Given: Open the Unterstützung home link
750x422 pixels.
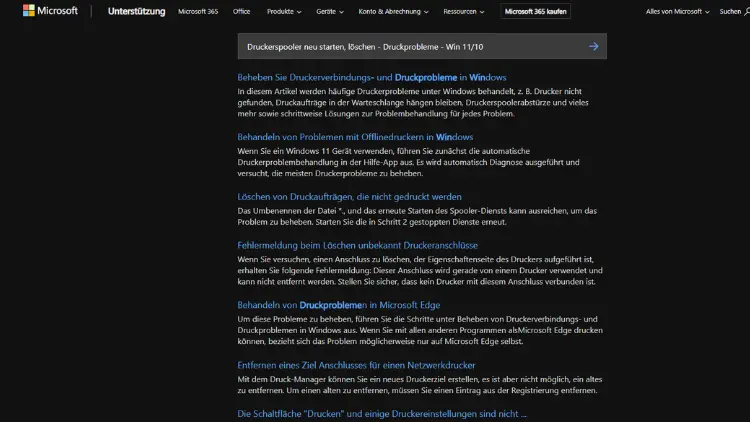Looking at the screenshot, I should tap(136, 11).
